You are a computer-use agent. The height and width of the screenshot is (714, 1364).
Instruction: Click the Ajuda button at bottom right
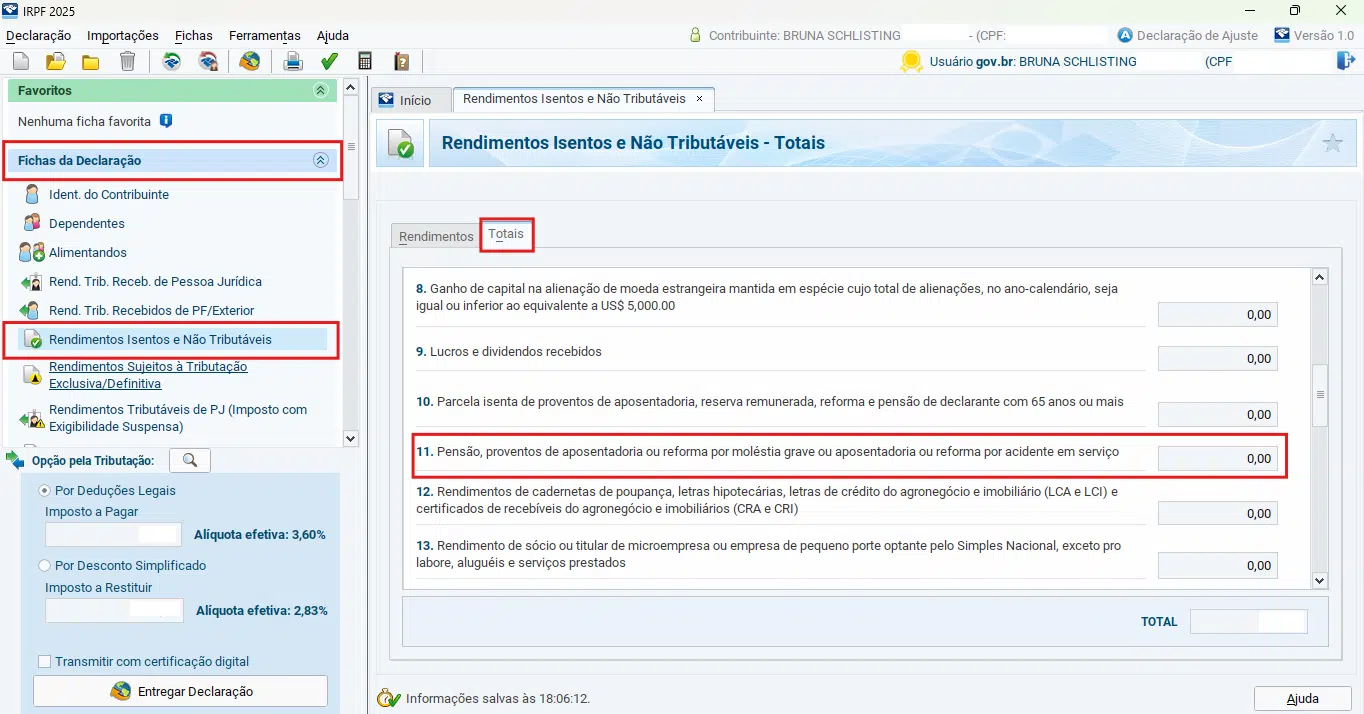click(x=1302, y=698)
